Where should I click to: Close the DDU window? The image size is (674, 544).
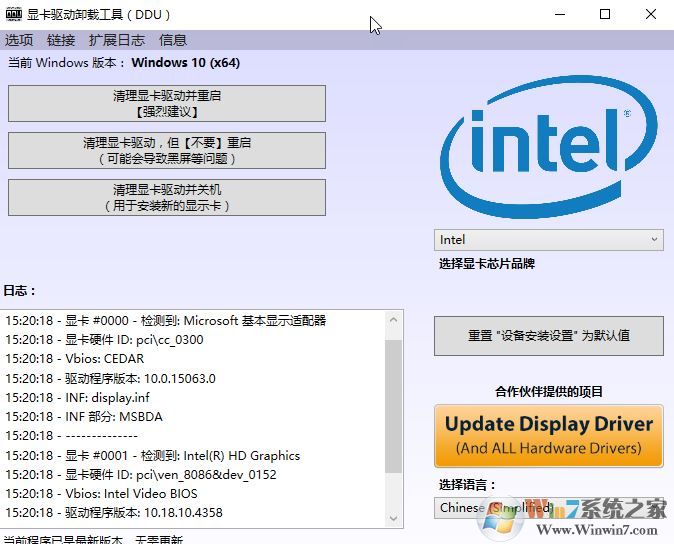click(x=651, y=14)
